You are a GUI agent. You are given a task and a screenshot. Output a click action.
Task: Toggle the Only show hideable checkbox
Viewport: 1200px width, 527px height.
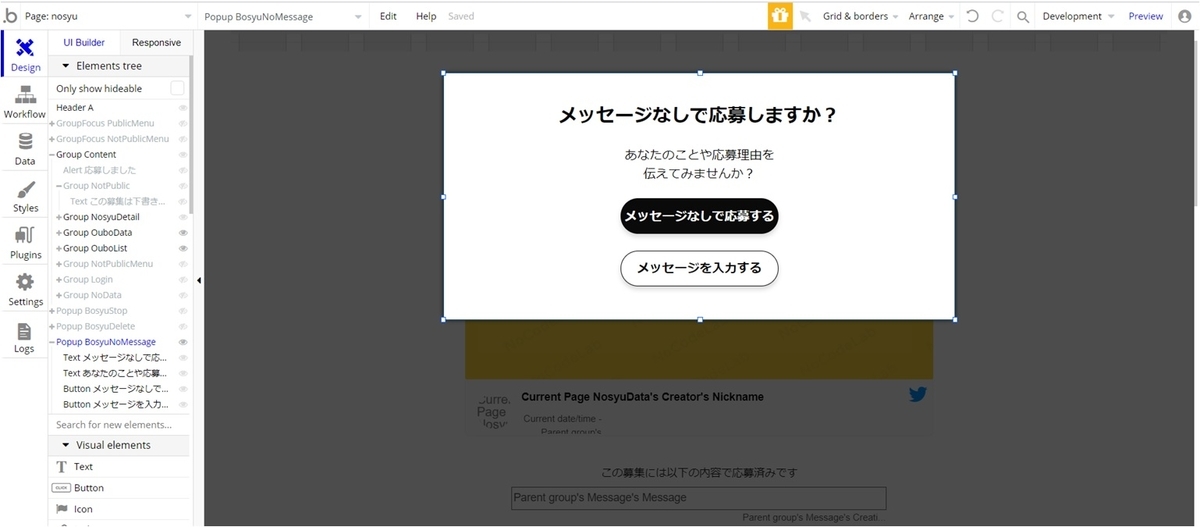(x=177, y=88)
